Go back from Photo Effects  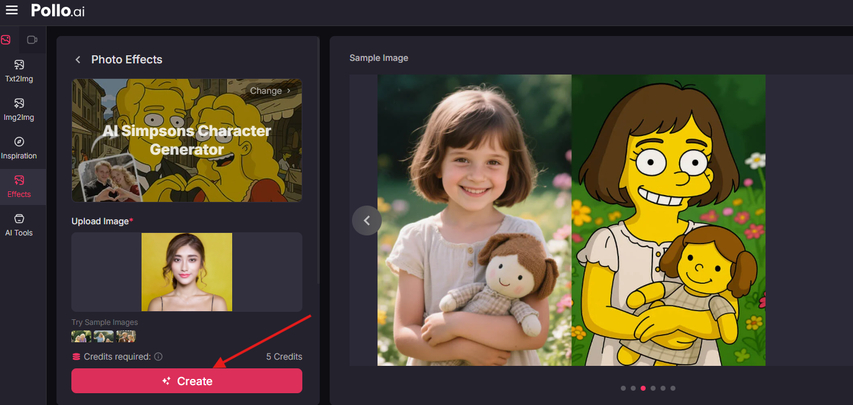[78, 60]
